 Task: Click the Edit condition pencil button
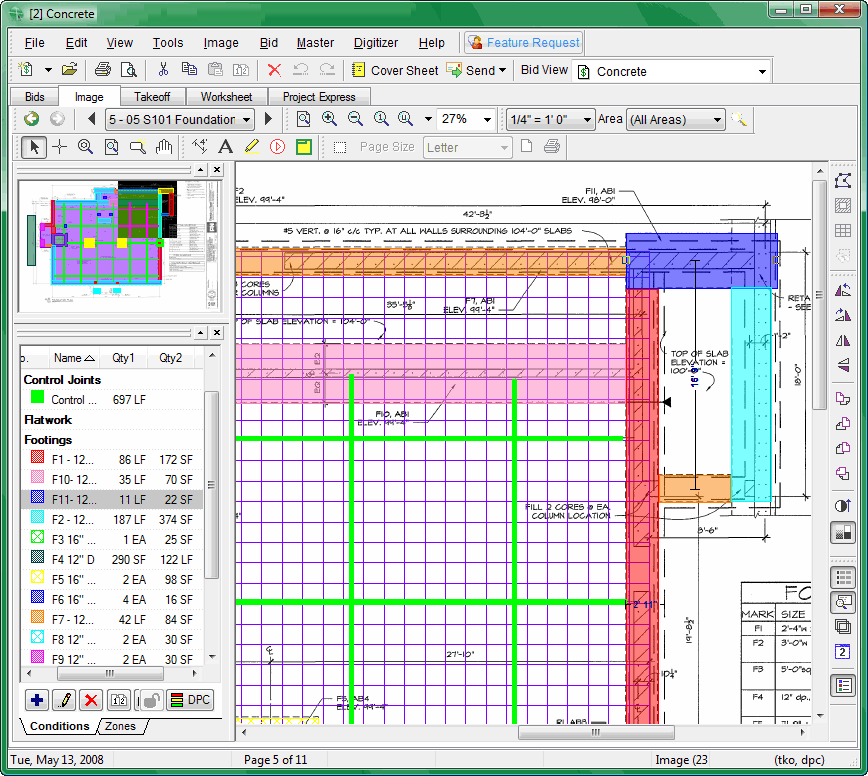coord(64,700)
